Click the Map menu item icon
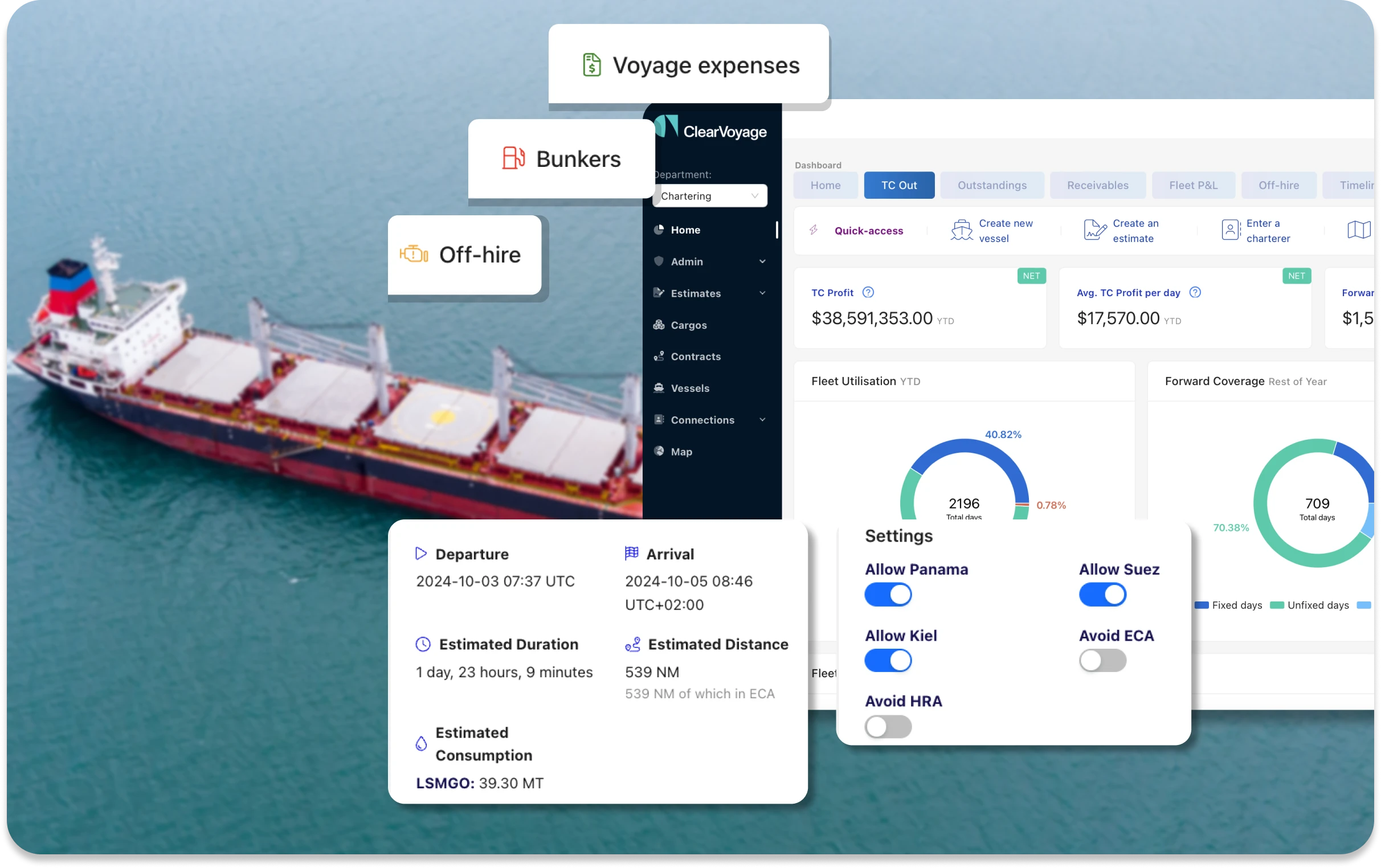The image size is (1381, 868). (x=662, y=451)
